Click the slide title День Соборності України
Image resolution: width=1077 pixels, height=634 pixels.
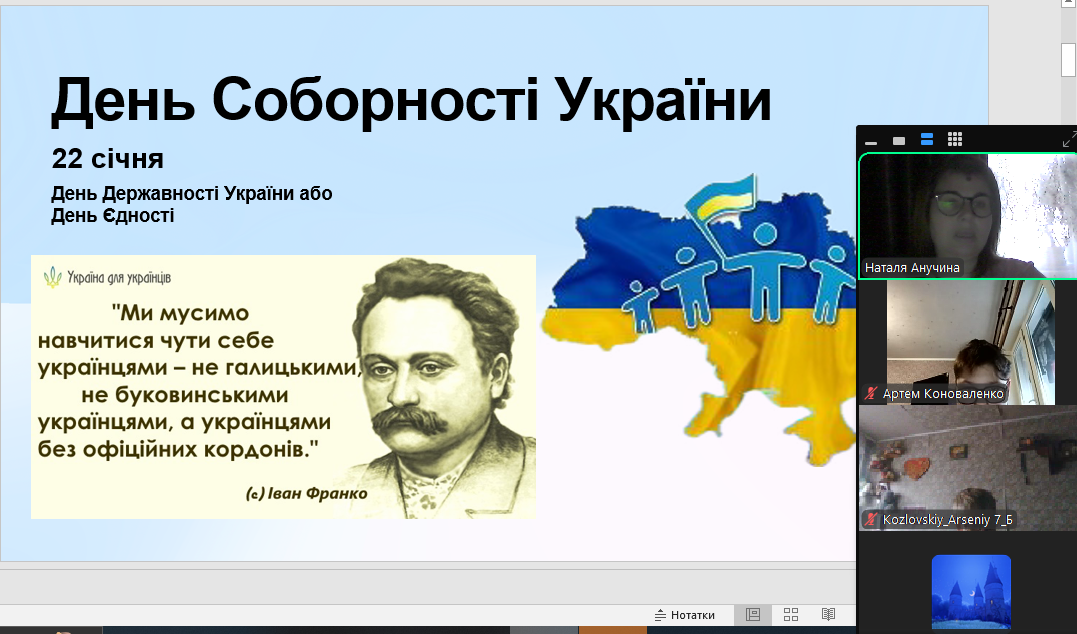[411, 100]
